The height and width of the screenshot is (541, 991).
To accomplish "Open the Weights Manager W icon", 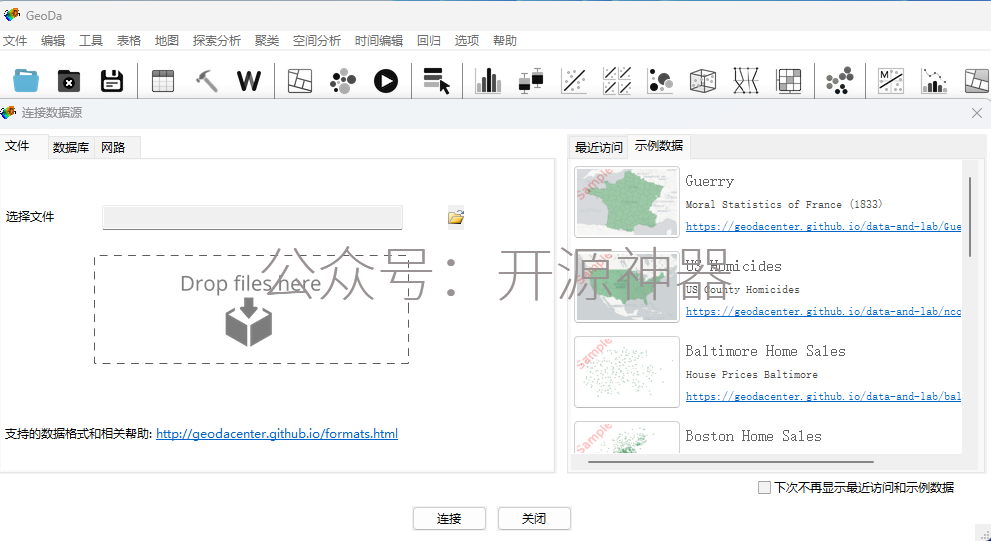I will coord(248,81).
